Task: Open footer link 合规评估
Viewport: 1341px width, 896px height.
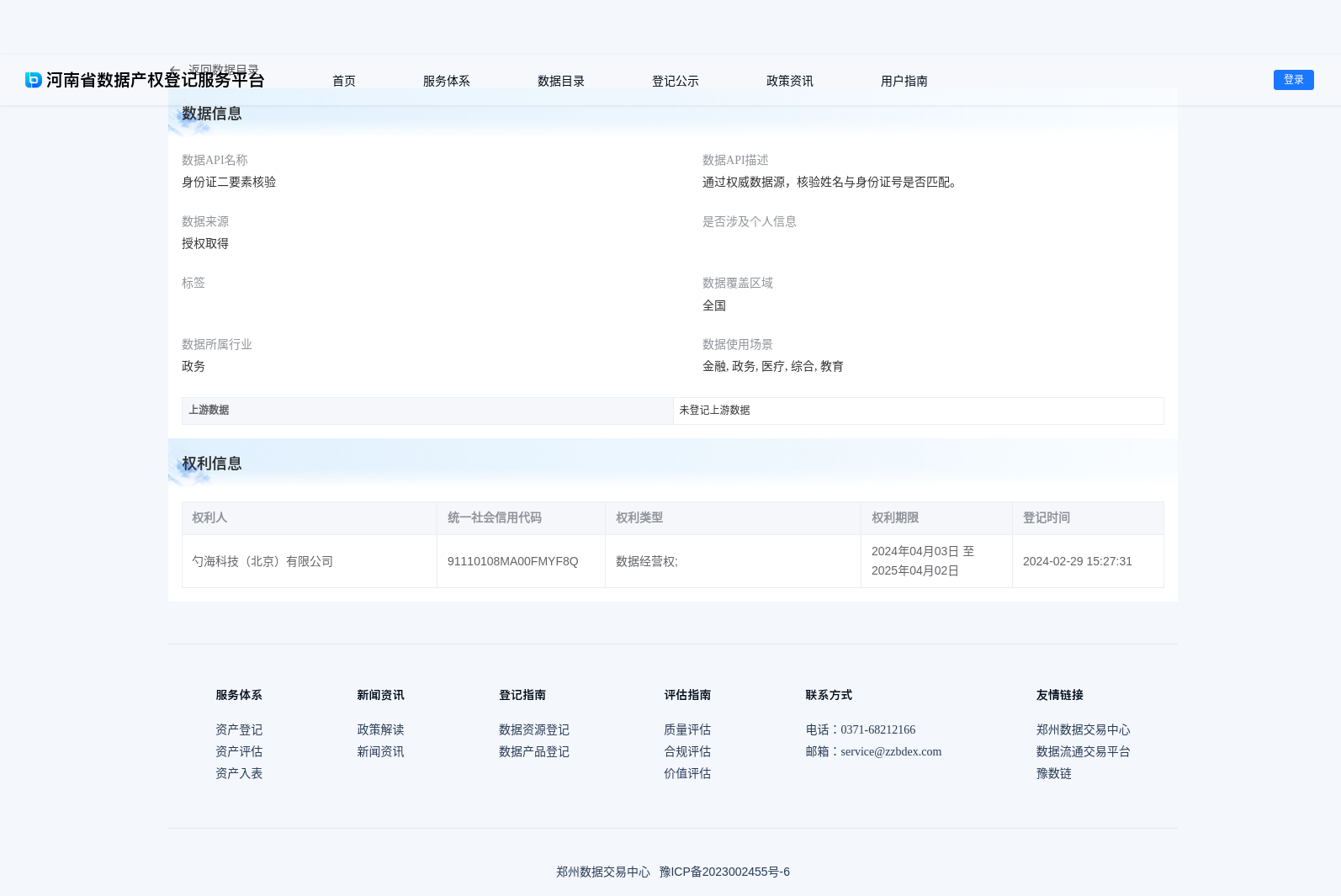Action: coord(687,751)
